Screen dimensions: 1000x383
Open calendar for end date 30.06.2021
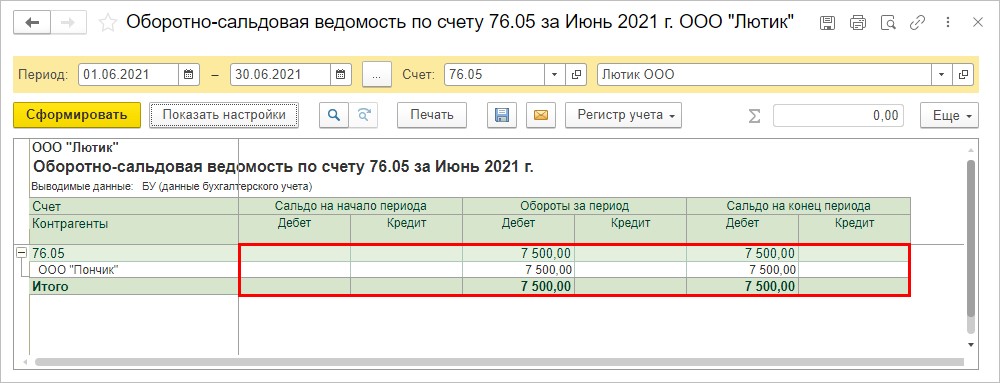(x=341, y=75)
